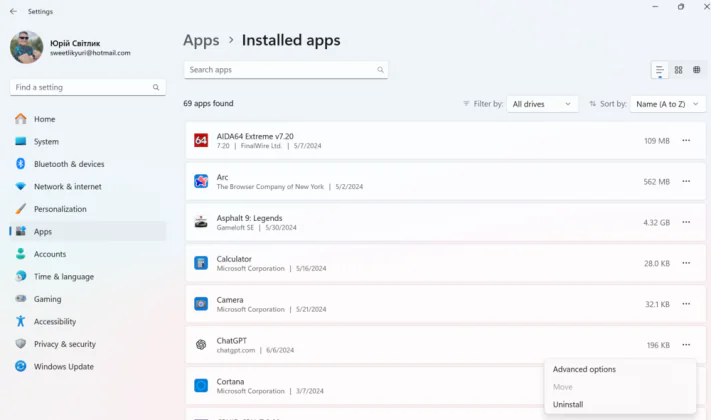This screenshot has height=420, width=711.
Task: Click the Cortana app name
Action: (230, 381)
